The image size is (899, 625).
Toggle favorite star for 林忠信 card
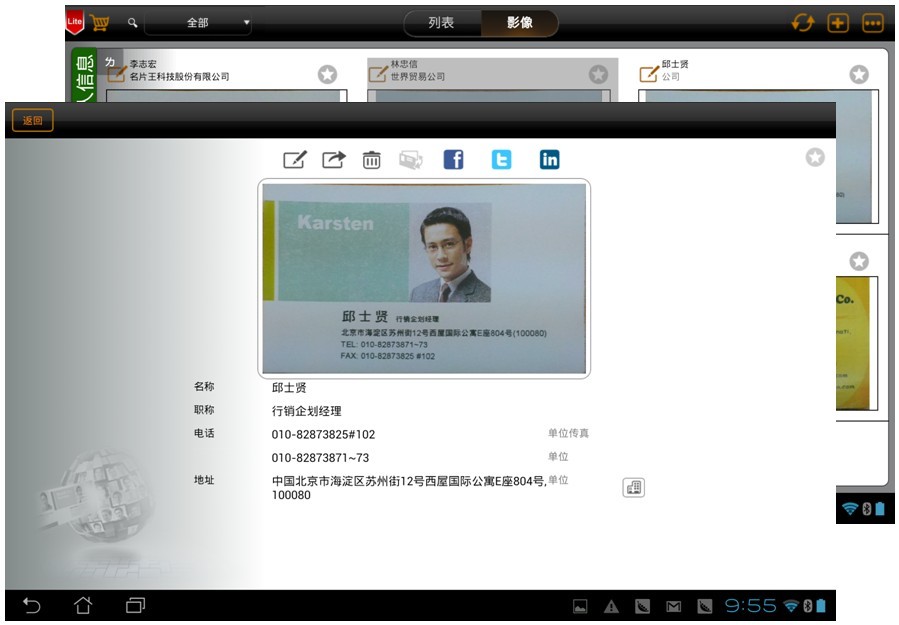point(598,74)
